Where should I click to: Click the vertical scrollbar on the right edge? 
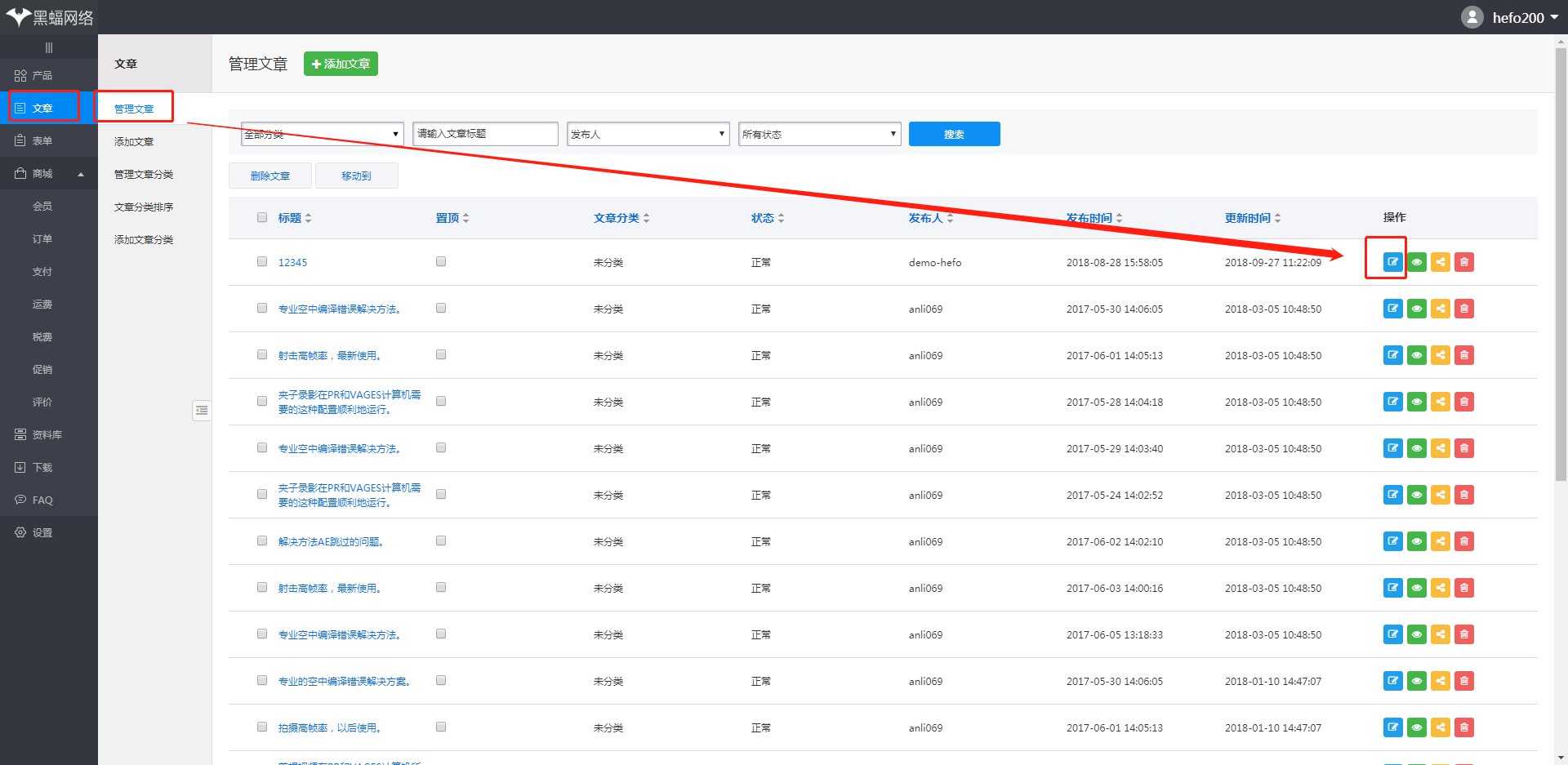(1561, 261)
